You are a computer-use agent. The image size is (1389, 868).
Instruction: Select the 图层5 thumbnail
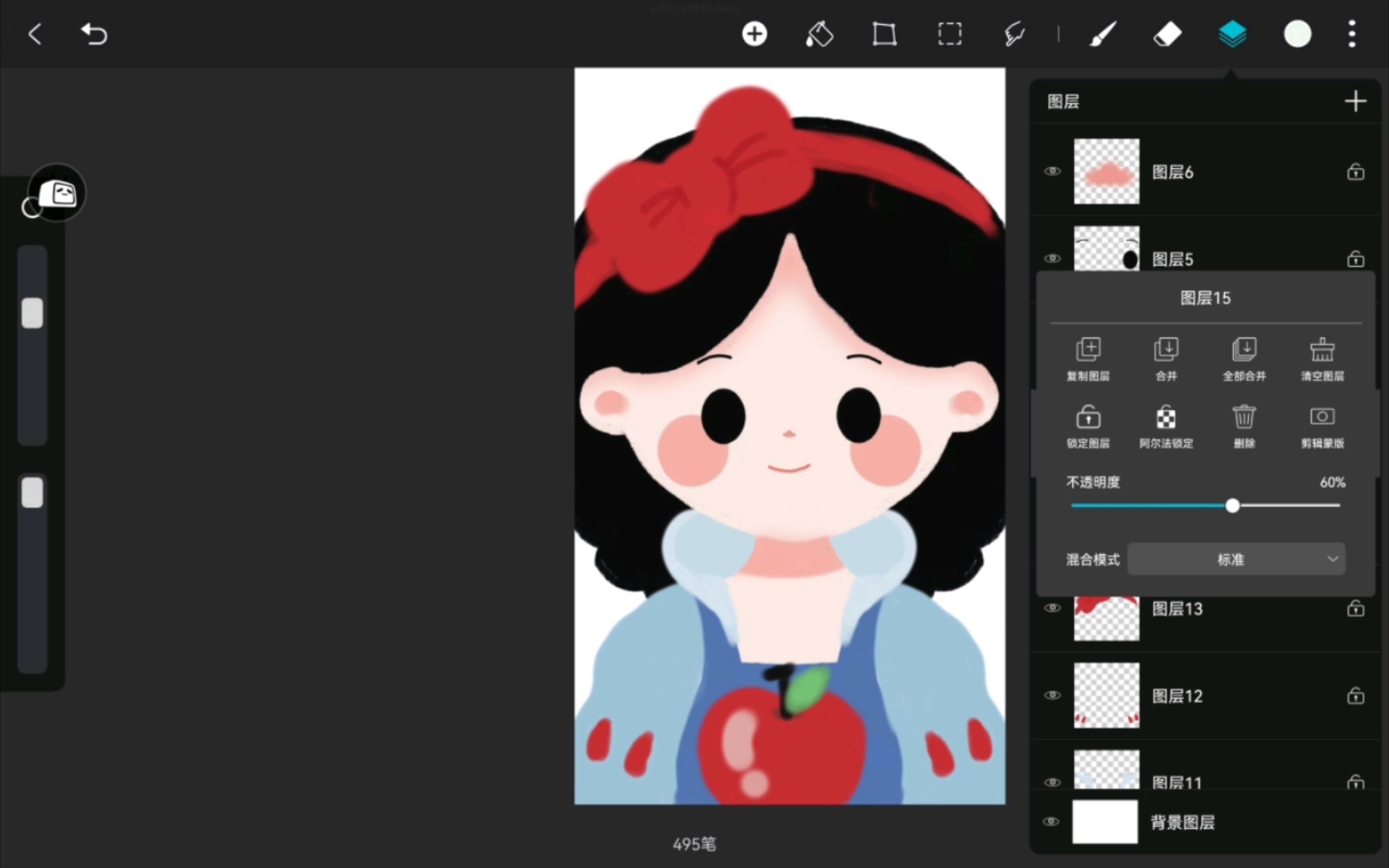[1107, 248]
